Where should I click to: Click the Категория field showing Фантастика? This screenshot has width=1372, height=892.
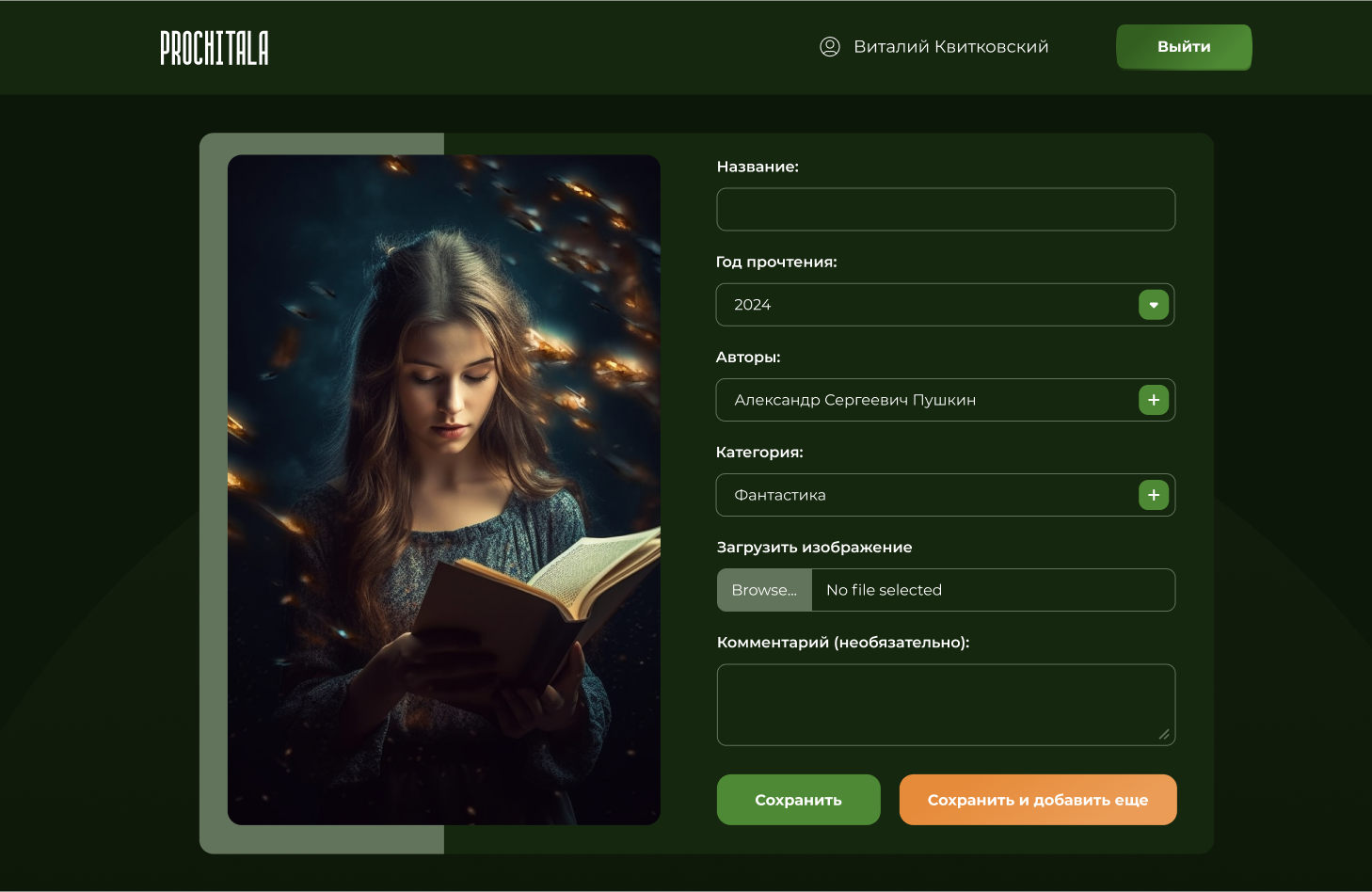point(946,495)
